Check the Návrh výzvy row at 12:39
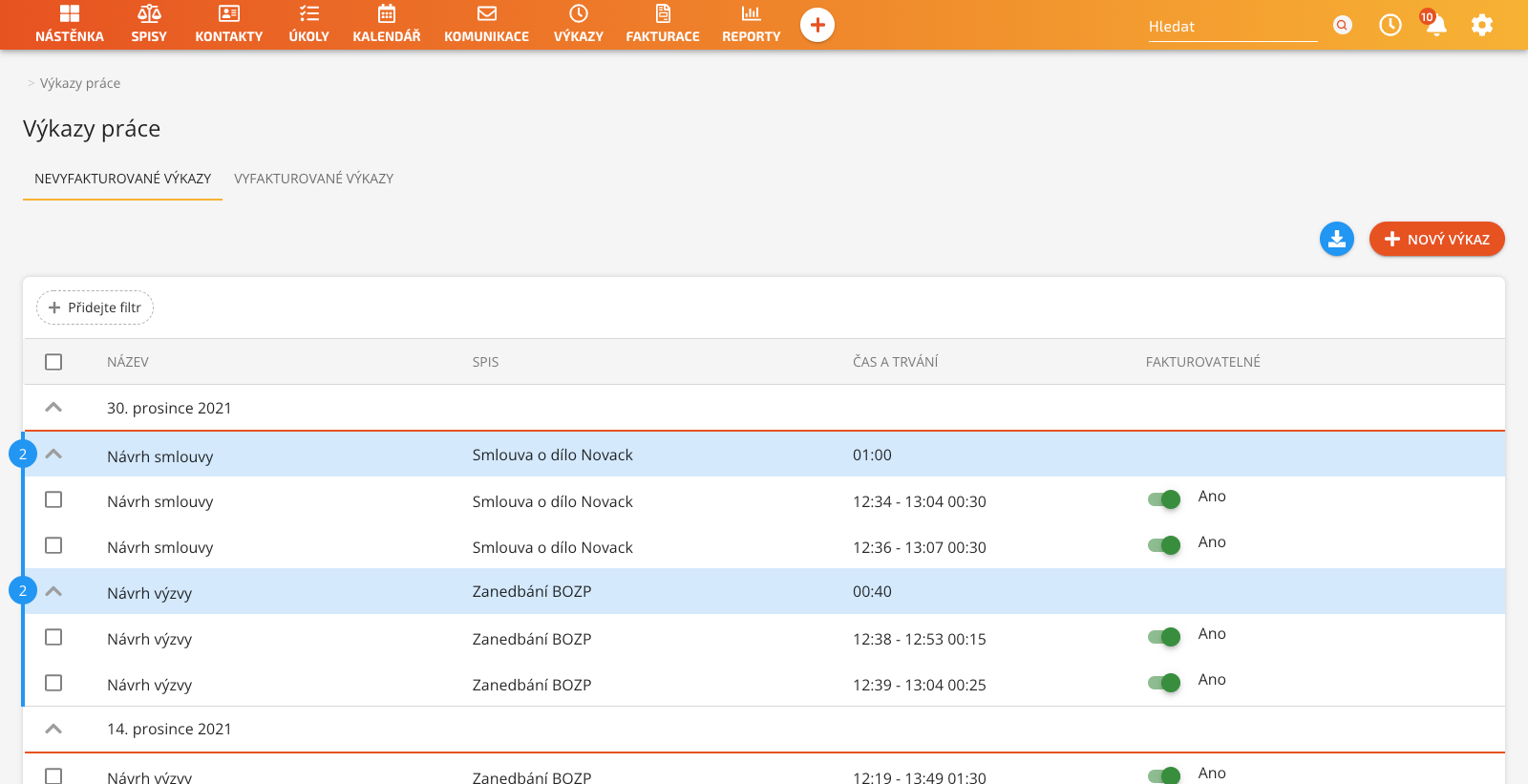Image resolution: width=1528 pixels, height=784 pixels. pos(53,683)
